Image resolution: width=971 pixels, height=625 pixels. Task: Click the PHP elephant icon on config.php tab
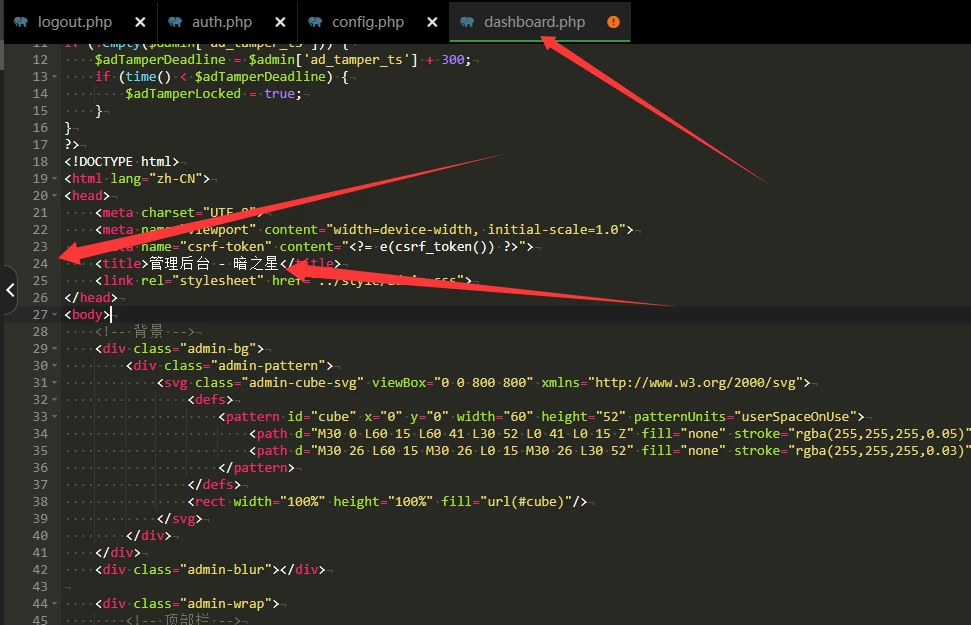315,22
